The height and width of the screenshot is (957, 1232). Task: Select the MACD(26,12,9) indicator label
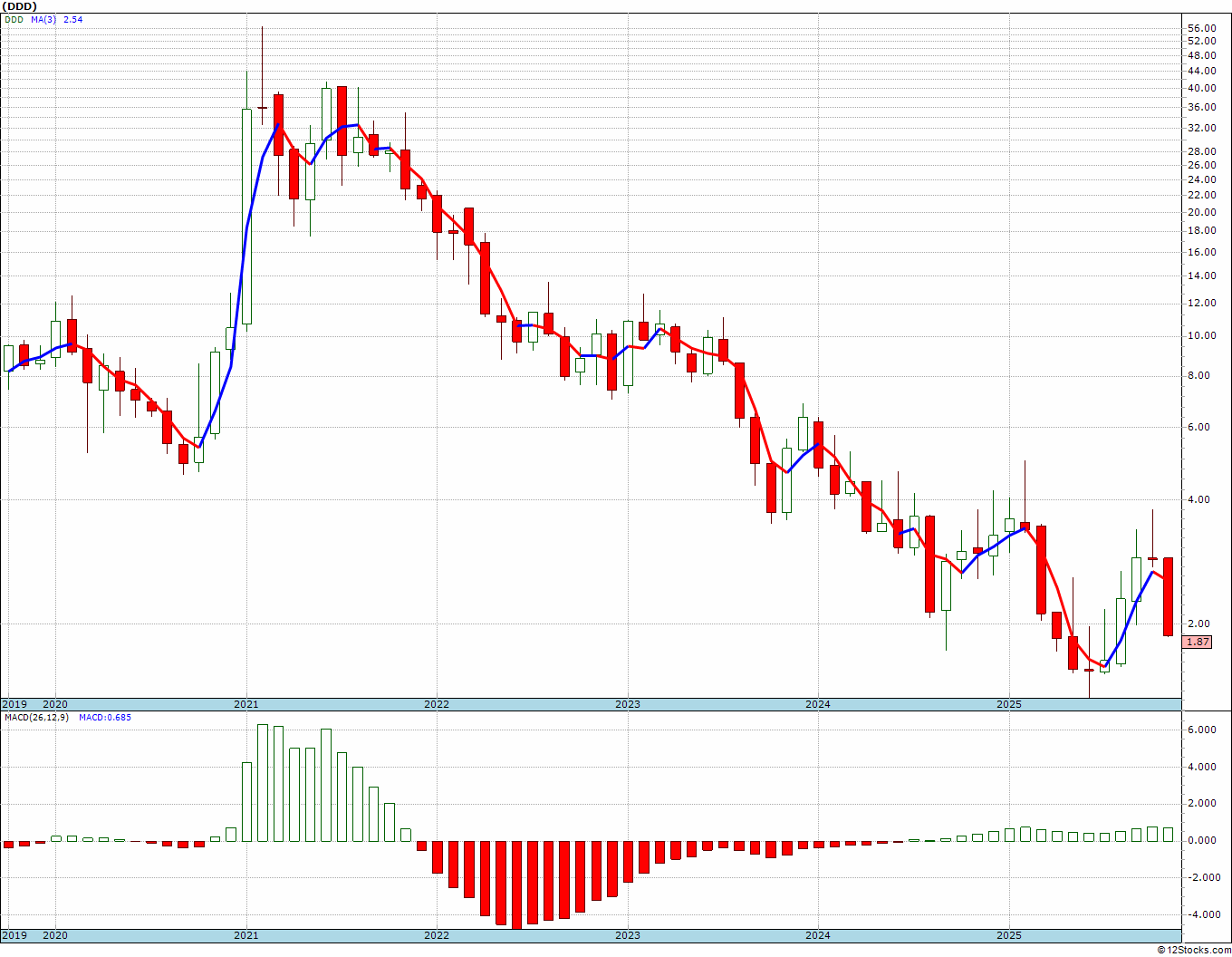[37, 718]
